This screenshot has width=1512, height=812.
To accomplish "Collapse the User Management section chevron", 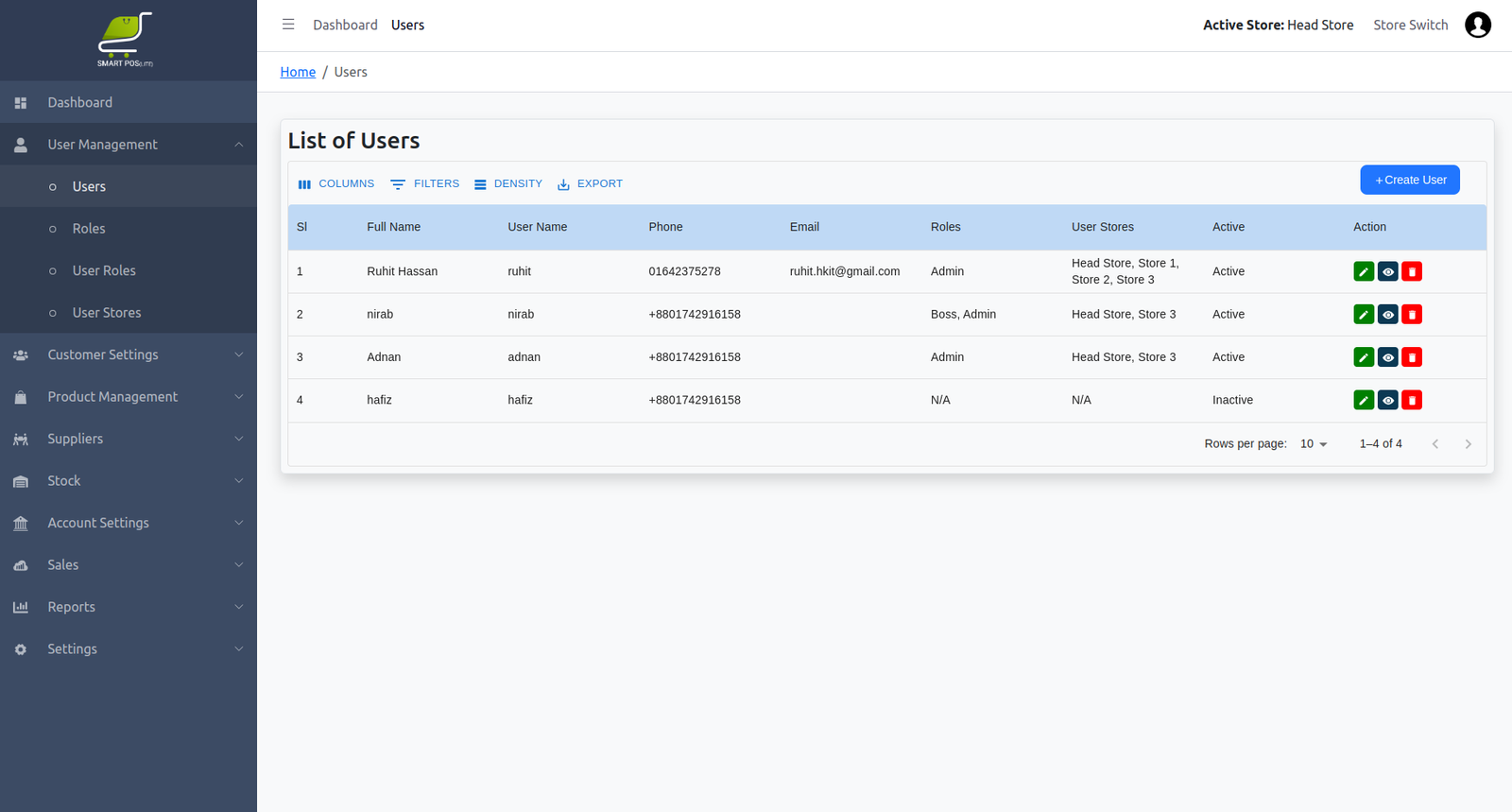I will tap(239, 145).
